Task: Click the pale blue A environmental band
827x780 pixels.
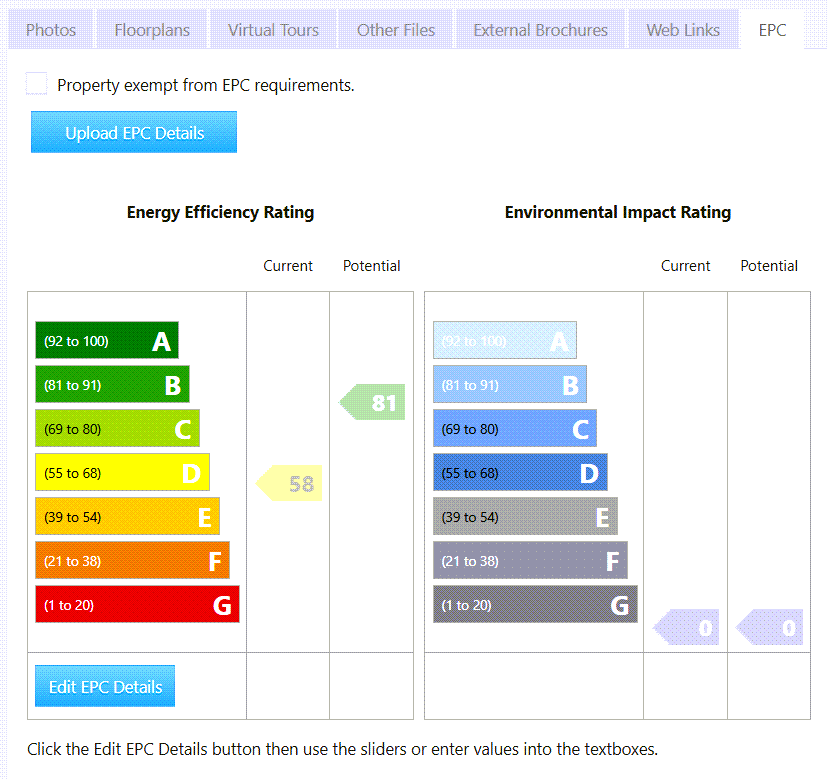Action: [505, 341]
